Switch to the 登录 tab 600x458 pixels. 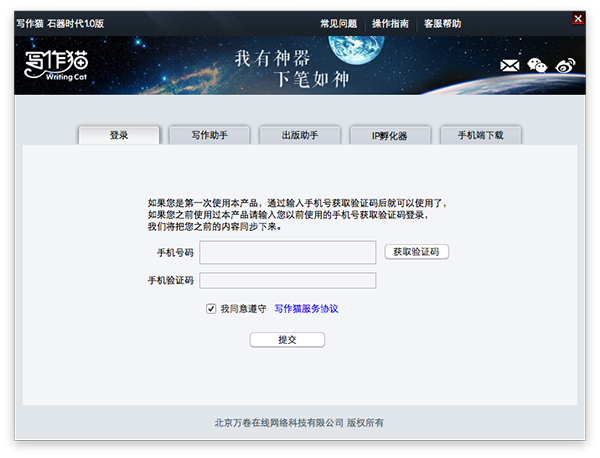point(119,135)
